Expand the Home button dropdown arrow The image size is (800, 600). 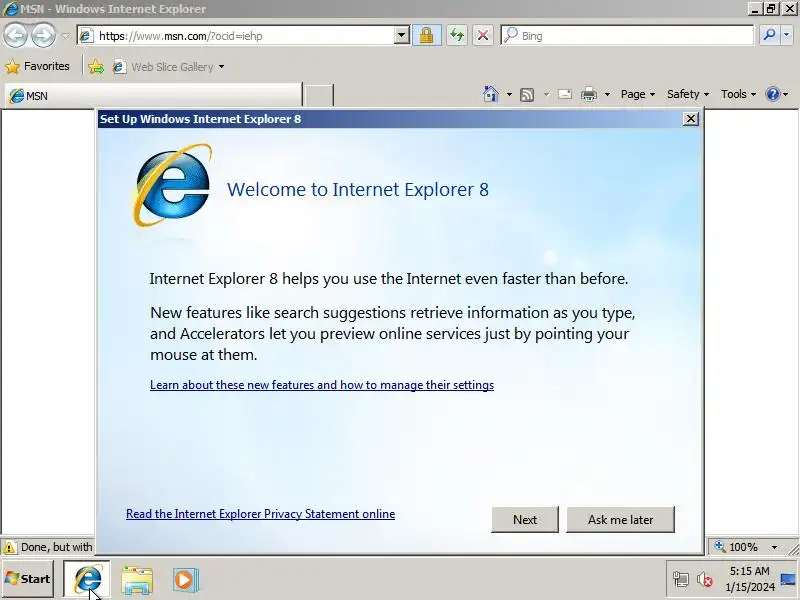[x=509, y=94]
